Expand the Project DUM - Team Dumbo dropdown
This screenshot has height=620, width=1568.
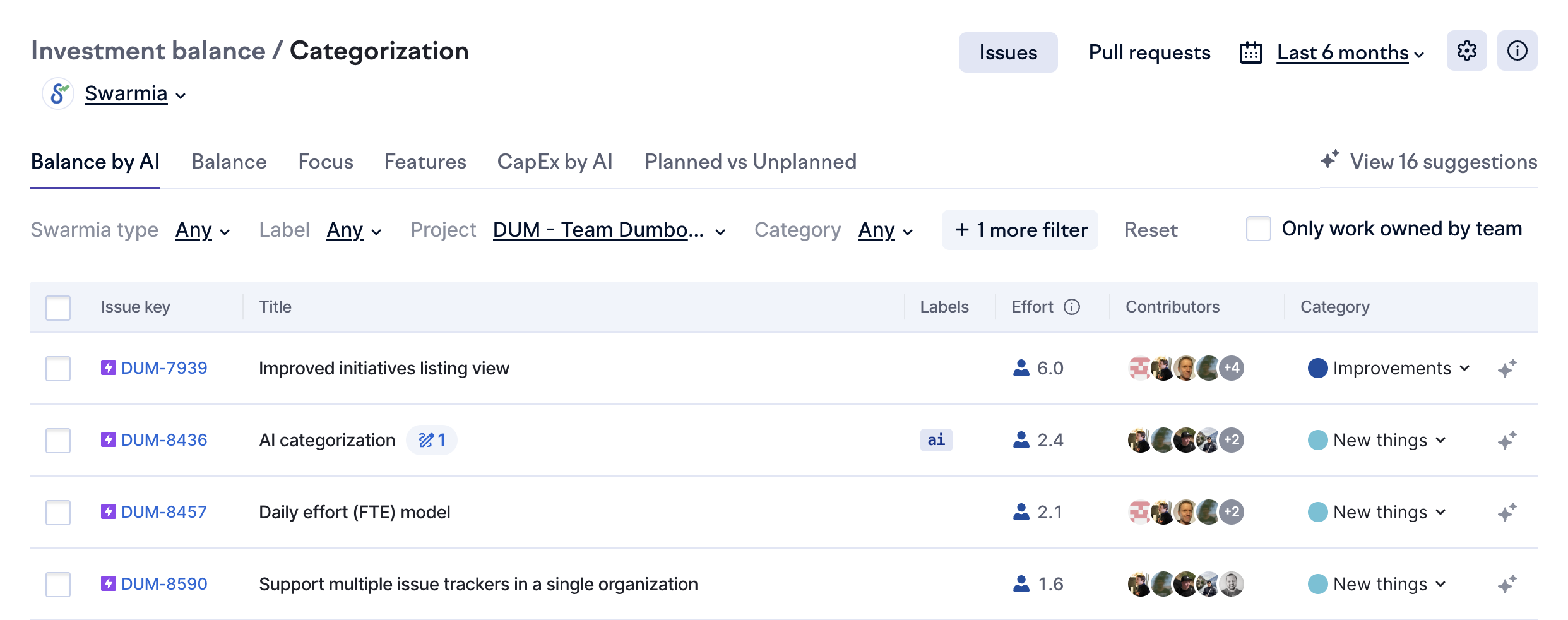(x=609, y=230)
